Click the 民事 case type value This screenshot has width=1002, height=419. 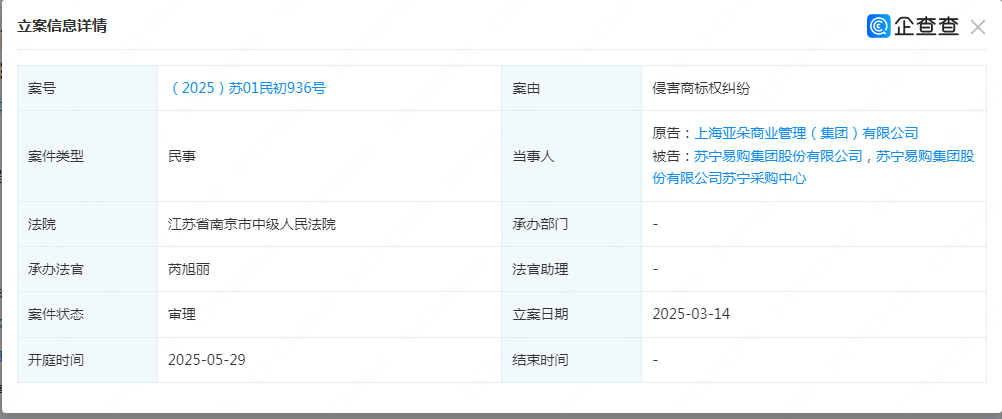(x=182, y=156)
